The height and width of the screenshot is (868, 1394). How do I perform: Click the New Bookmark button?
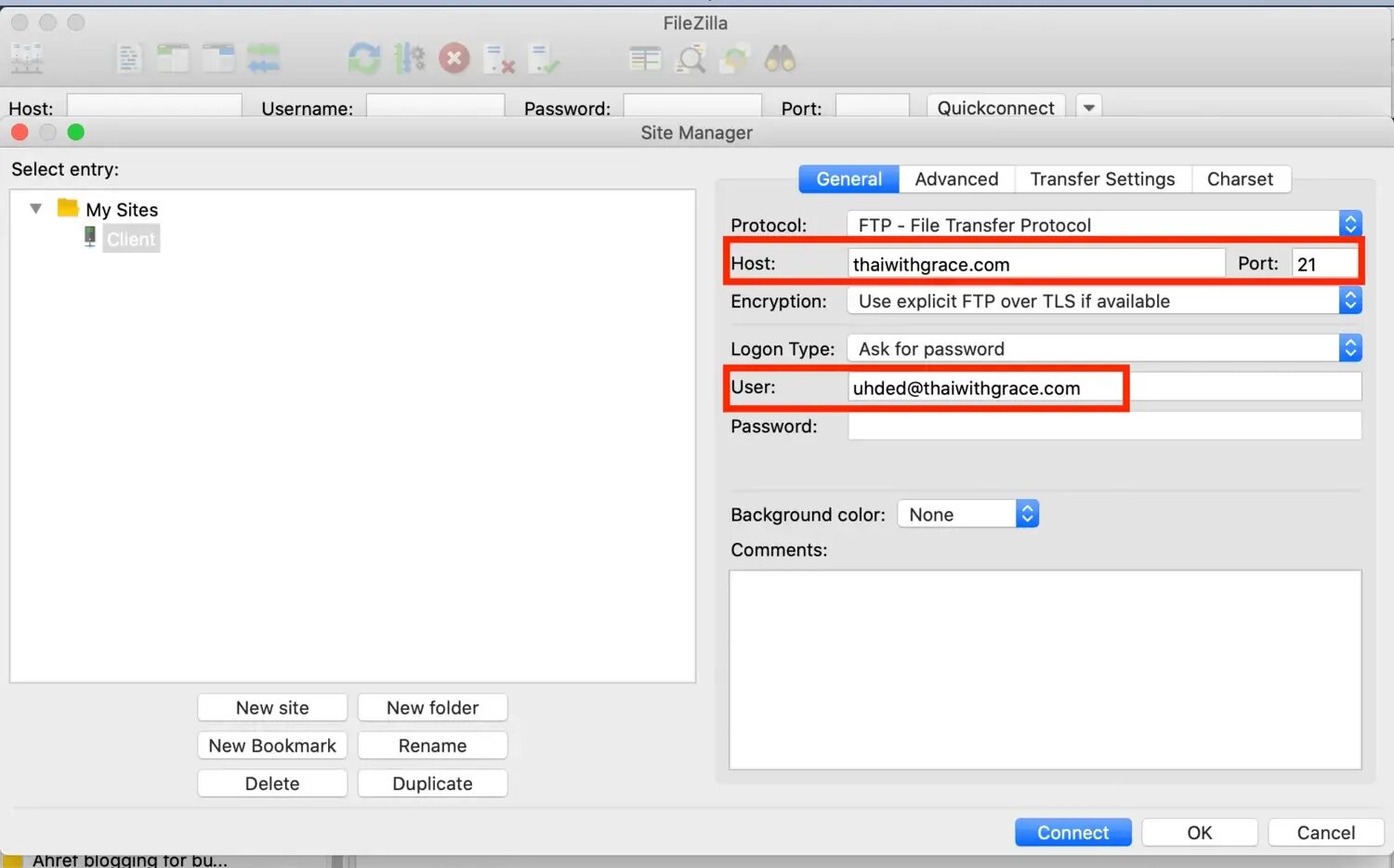pos(271,744)
